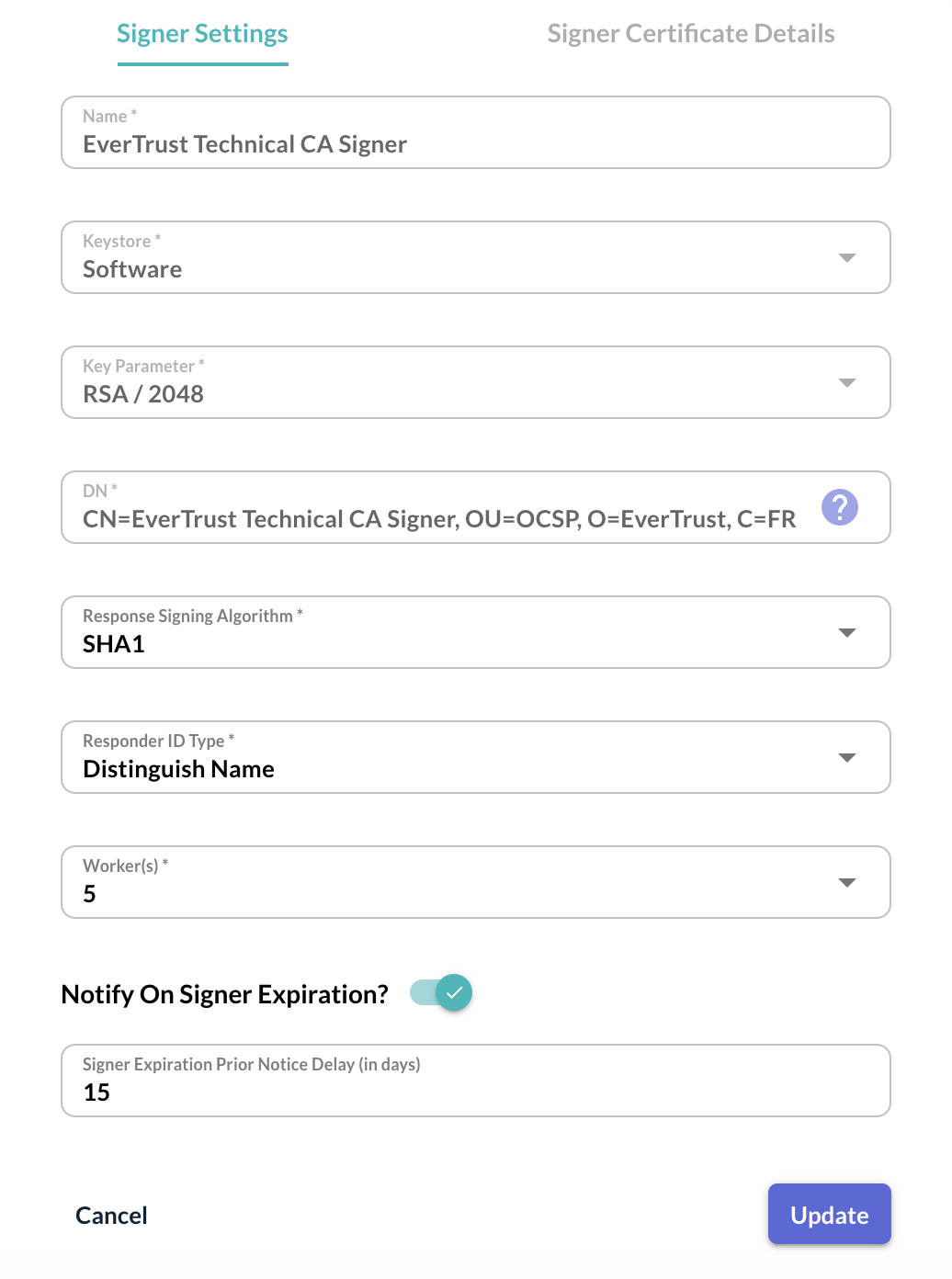Click the Distinguish Name value
The image size is (952, 1279).
tap(178, 769)
